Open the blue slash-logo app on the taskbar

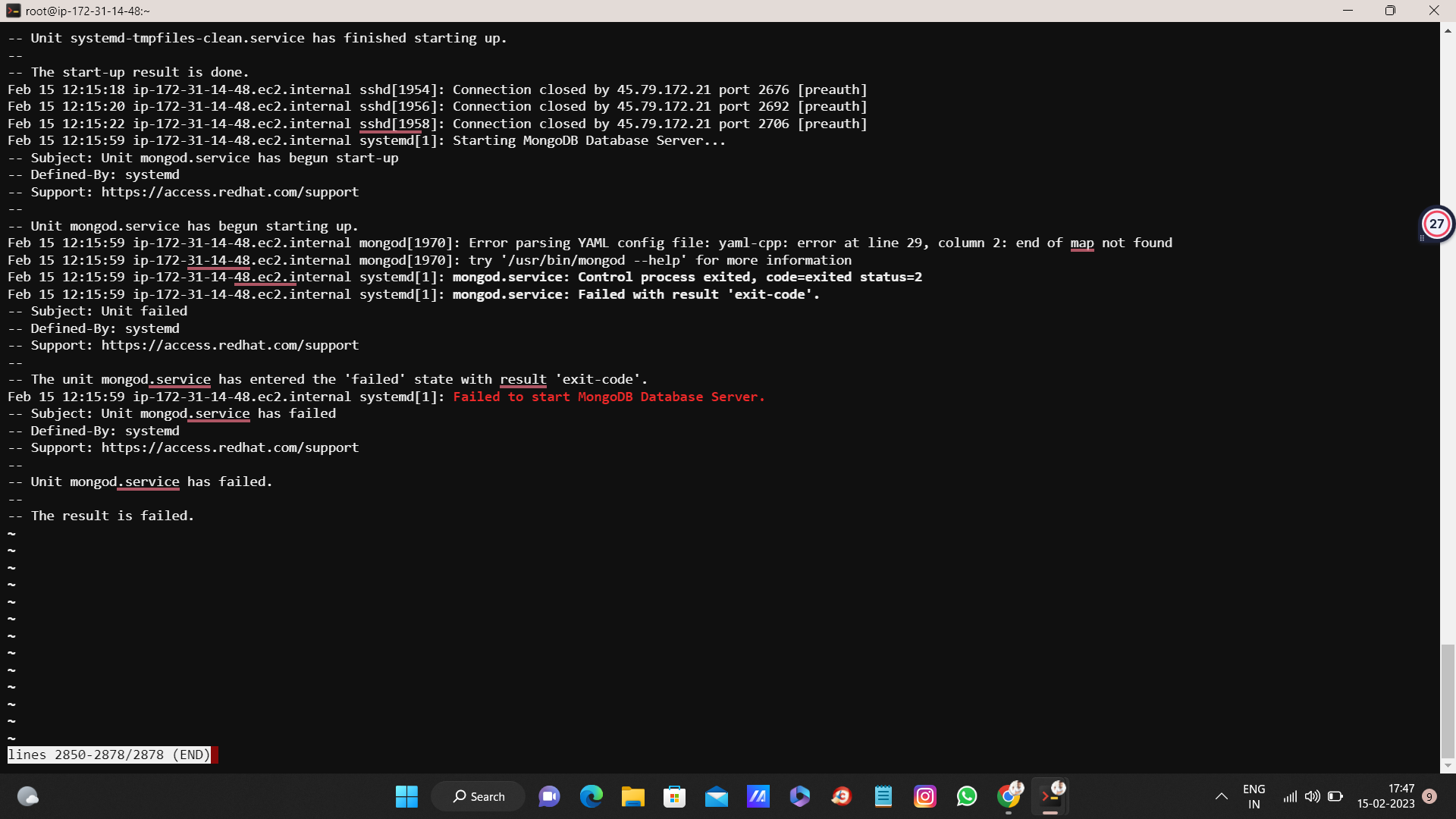point(758,796)
